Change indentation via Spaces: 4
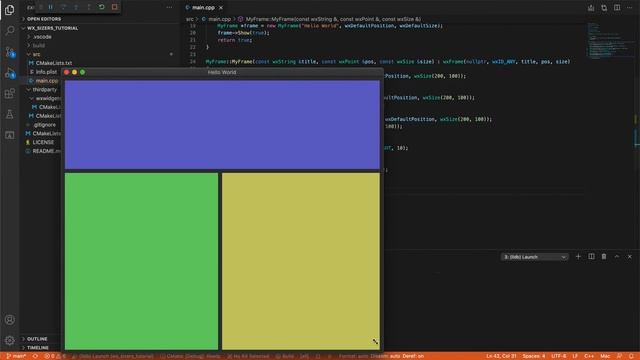Image resolution: width=640 pixels, height=360 pixels. point(533,356)
